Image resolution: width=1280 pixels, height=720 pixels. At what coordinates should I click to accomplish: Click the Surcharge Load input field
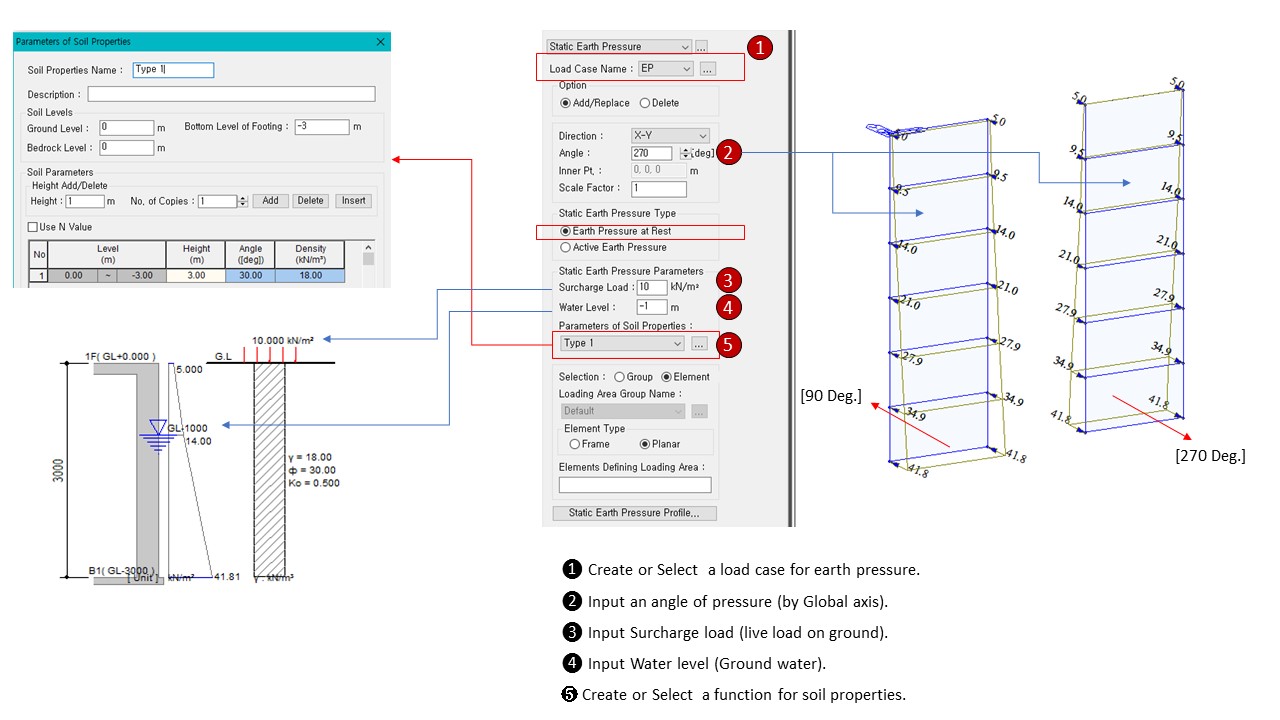[651, 288]
